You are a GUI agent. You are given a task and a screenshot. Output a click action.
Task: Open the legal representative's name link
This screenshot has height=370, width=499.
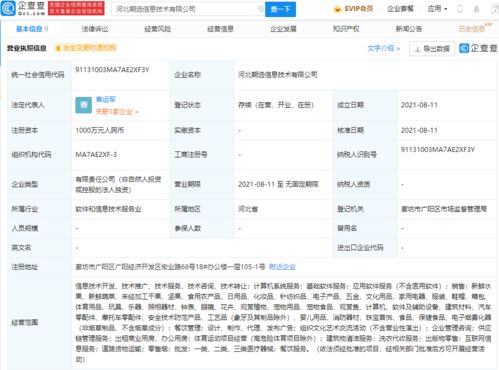106,99
